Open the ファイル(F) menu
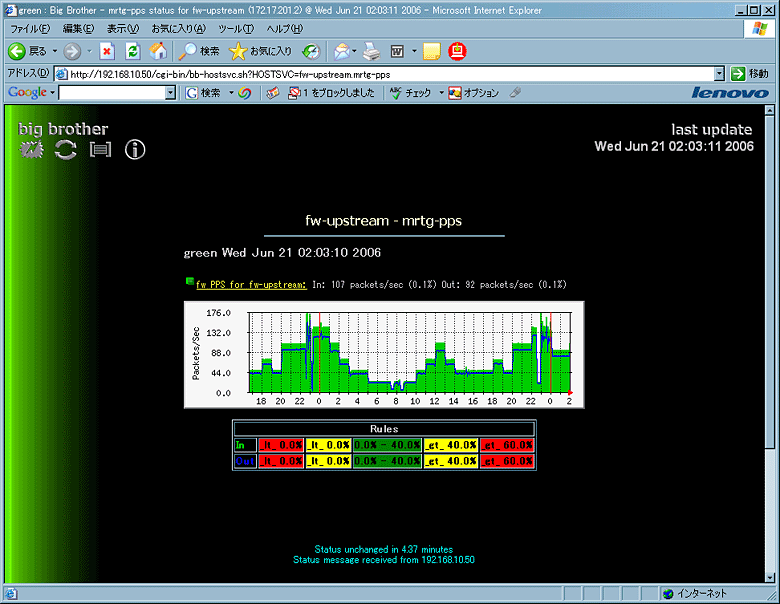Image resolution: width=780 pixels, height=604 pixels. pos(29,28)
